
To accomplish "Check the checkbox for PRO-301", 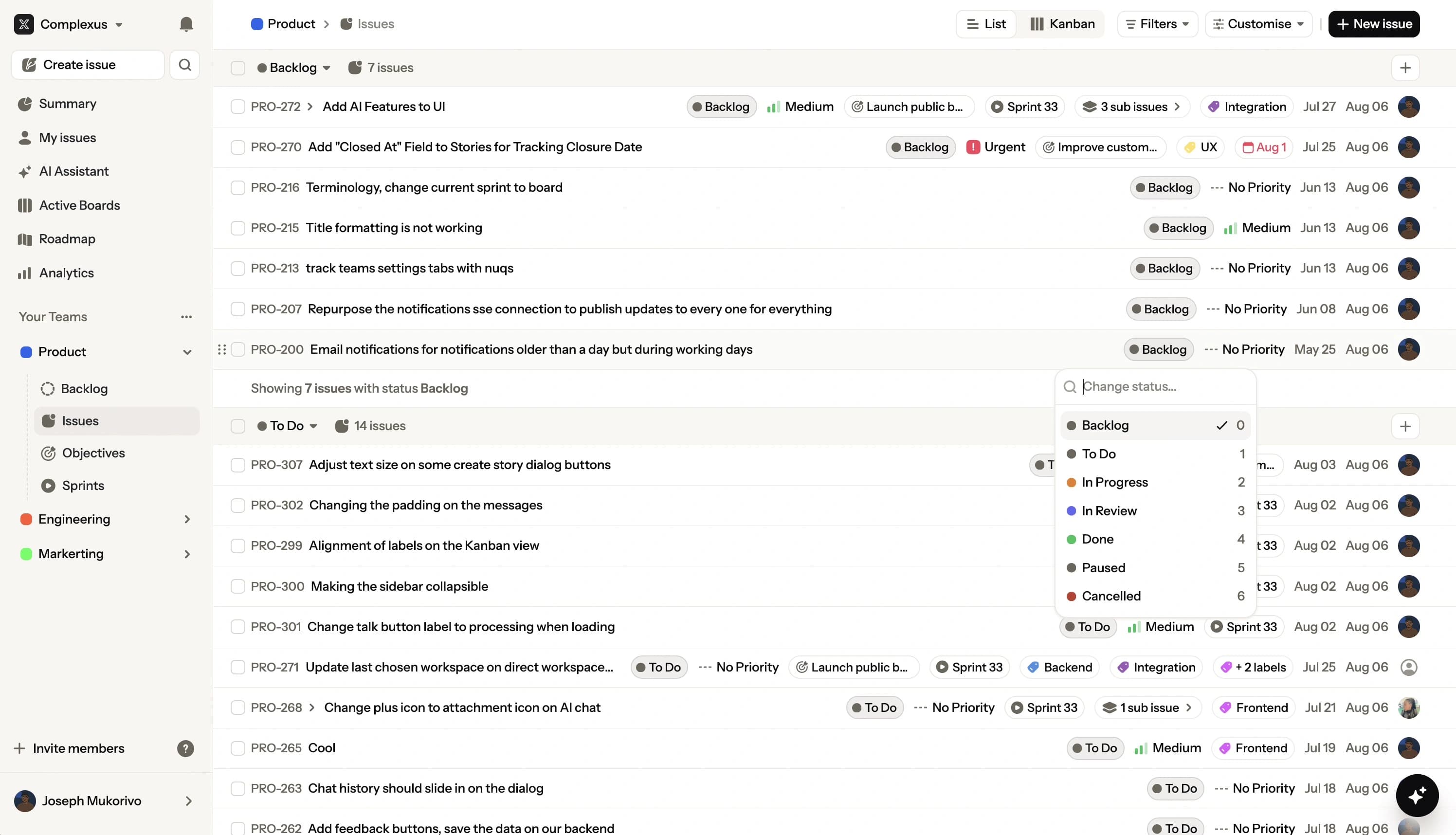I will [x=237, y=626].
